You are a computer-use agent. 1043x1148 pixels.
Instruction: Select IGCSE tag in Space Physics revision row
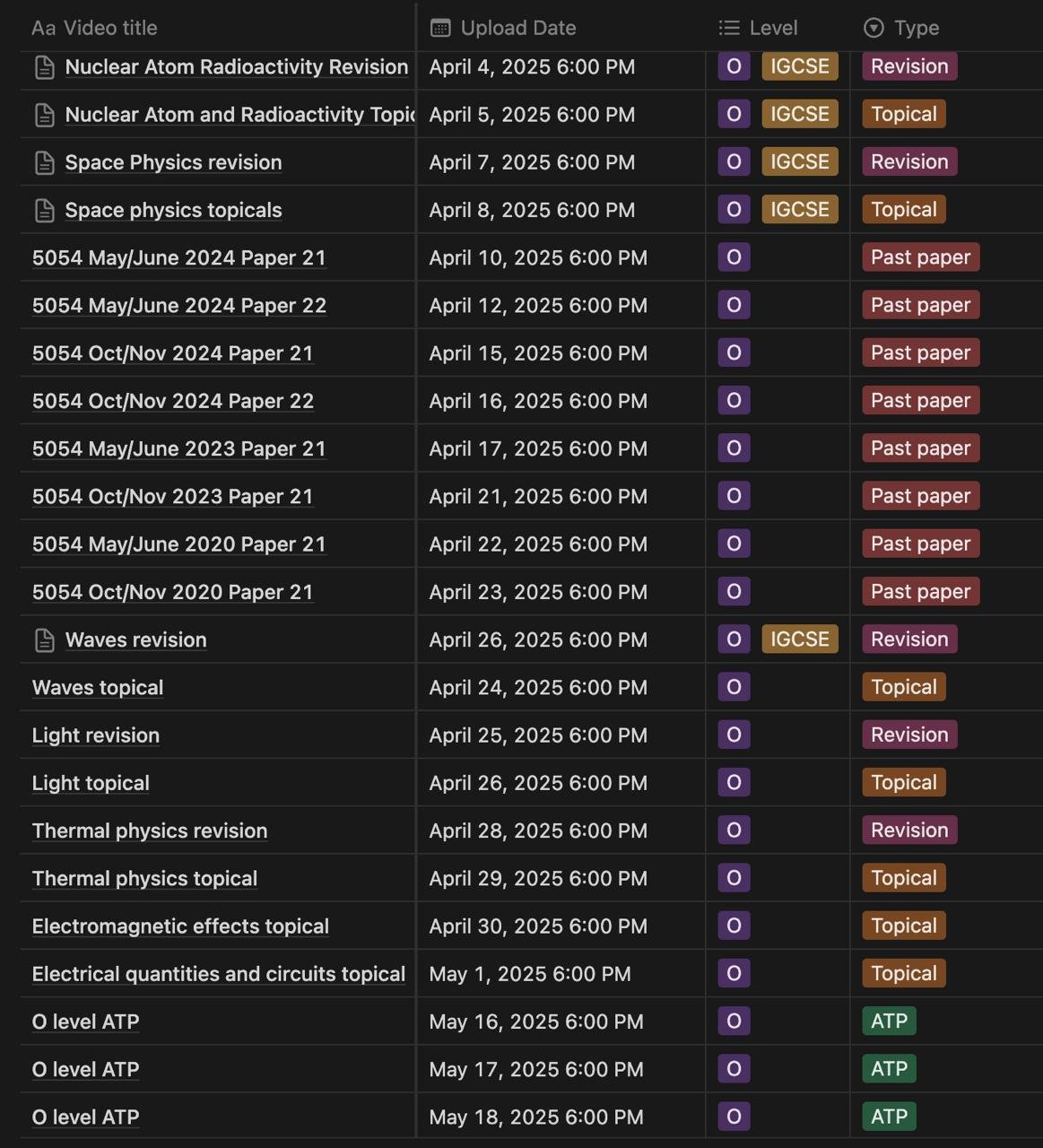pyautogui.click(x=800, y=162)
